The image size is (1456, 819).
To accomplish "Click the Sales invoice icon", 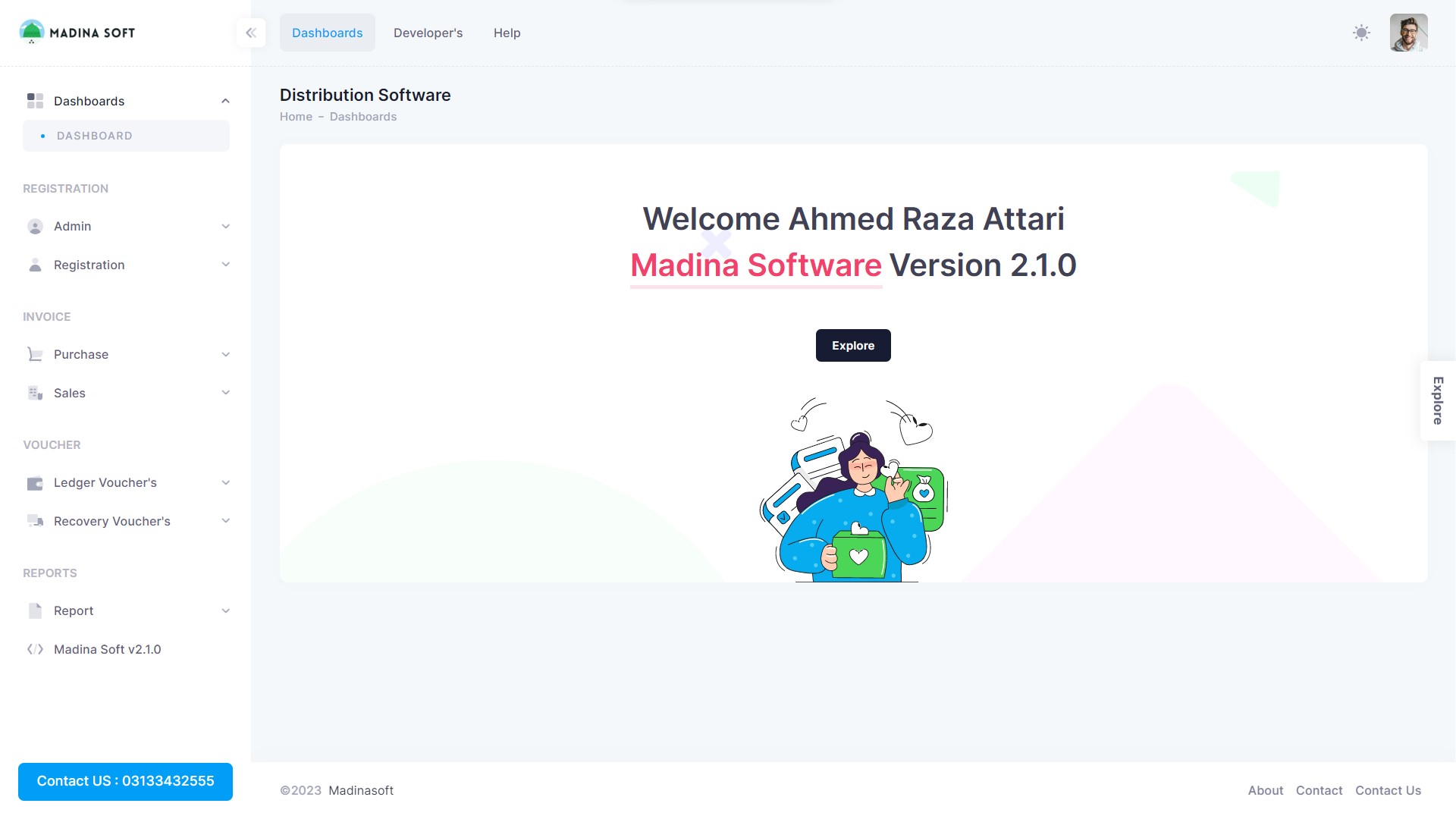I will [x=35, y=393].
